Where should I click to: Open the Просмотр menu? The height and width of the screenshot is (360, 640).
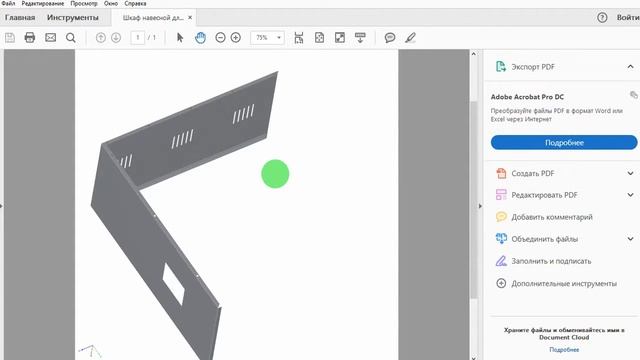click(x=84, y=3)
